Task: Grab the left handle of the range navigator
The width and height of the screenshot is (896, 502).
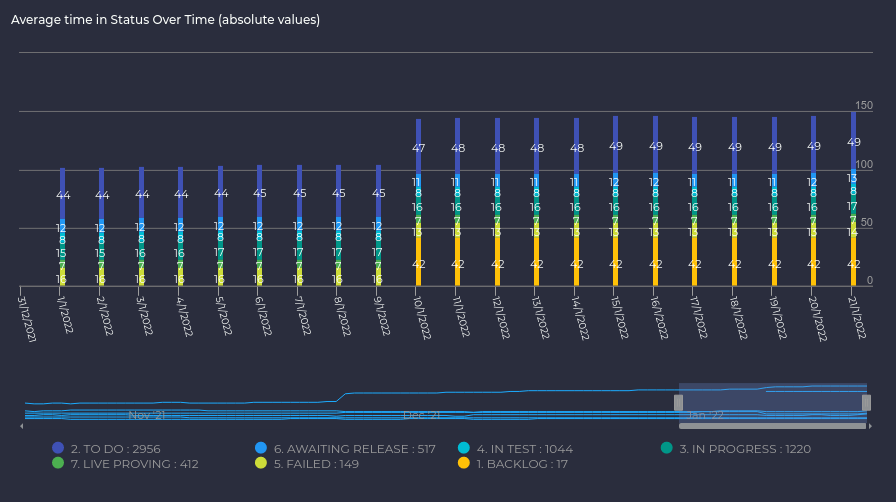Action: [x=678, y=403]
